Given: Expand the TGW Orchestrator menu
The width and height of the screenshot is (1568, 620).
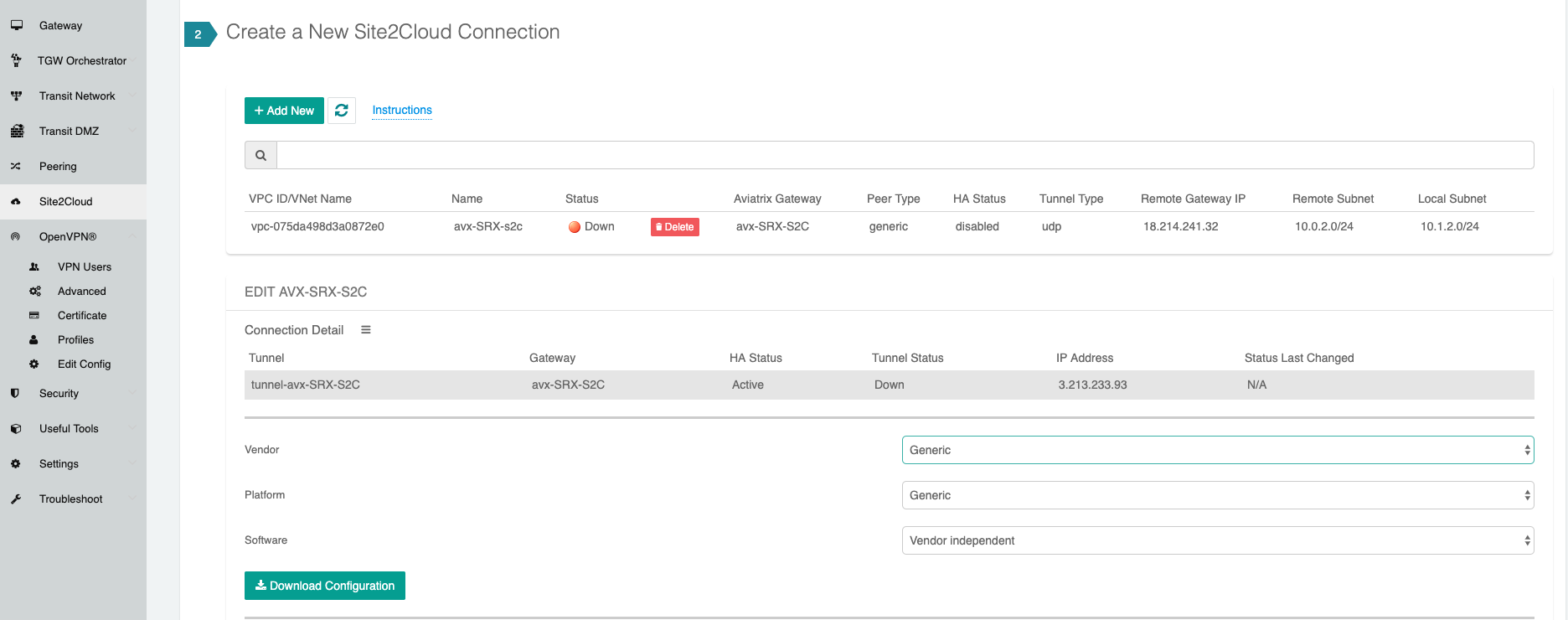Looking at the screenshot, I should click(x=82, y=60).
